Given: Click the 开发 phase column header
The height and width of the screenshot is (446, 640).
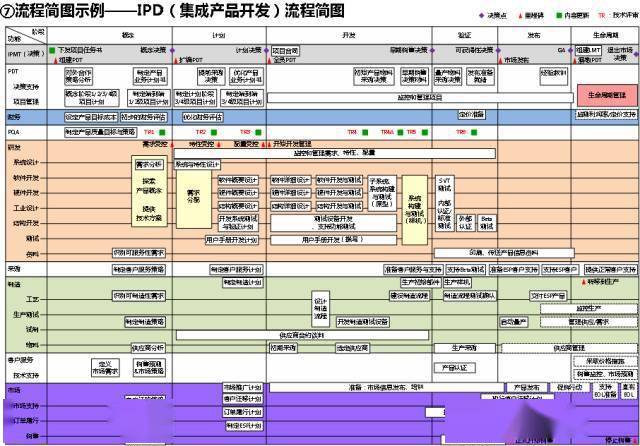Looking at the screenshot, I should click(x=349, y=36).
